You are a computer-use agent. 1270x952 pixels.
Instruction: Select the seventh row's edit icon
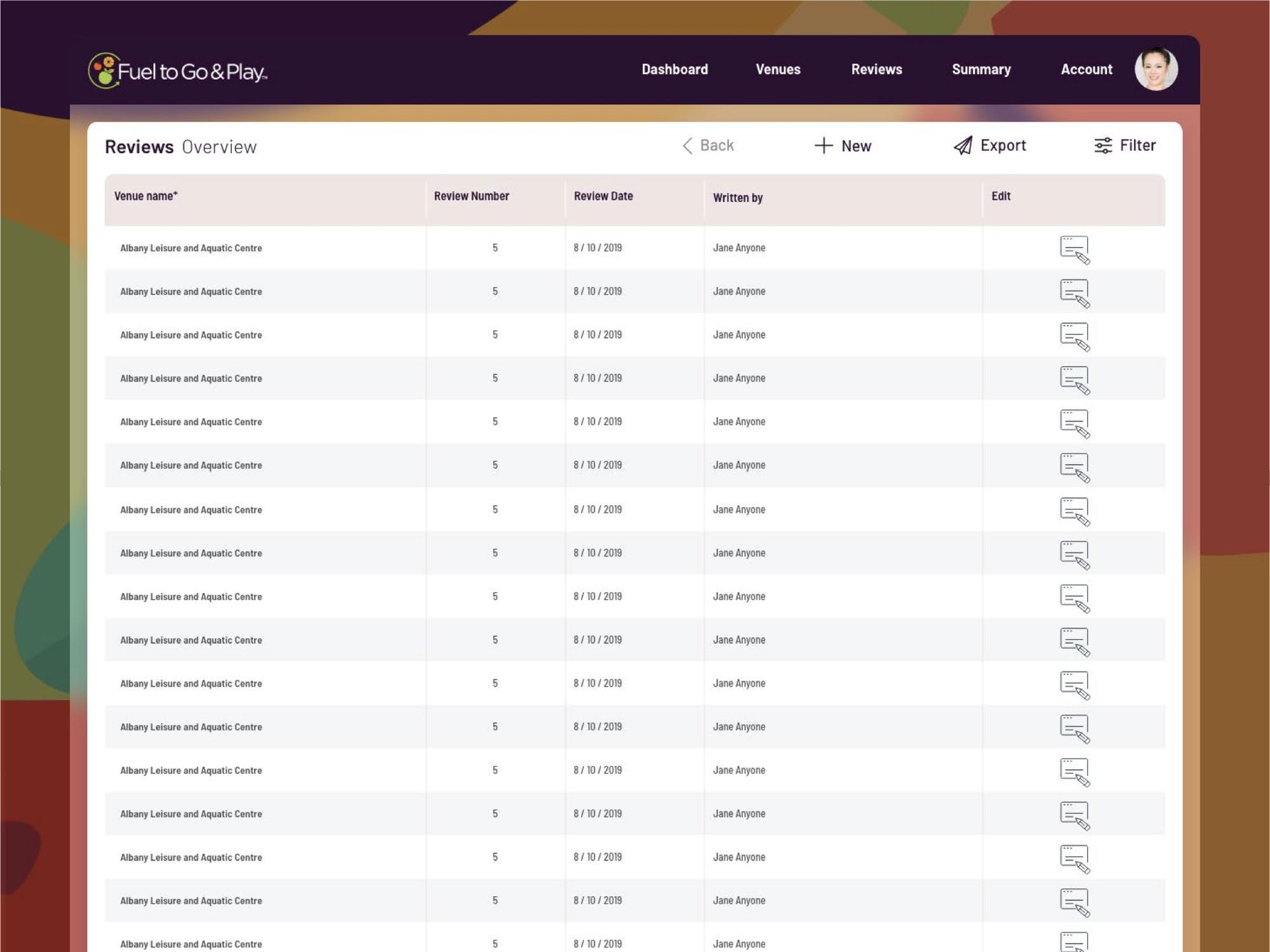(x=1074, y=512)
